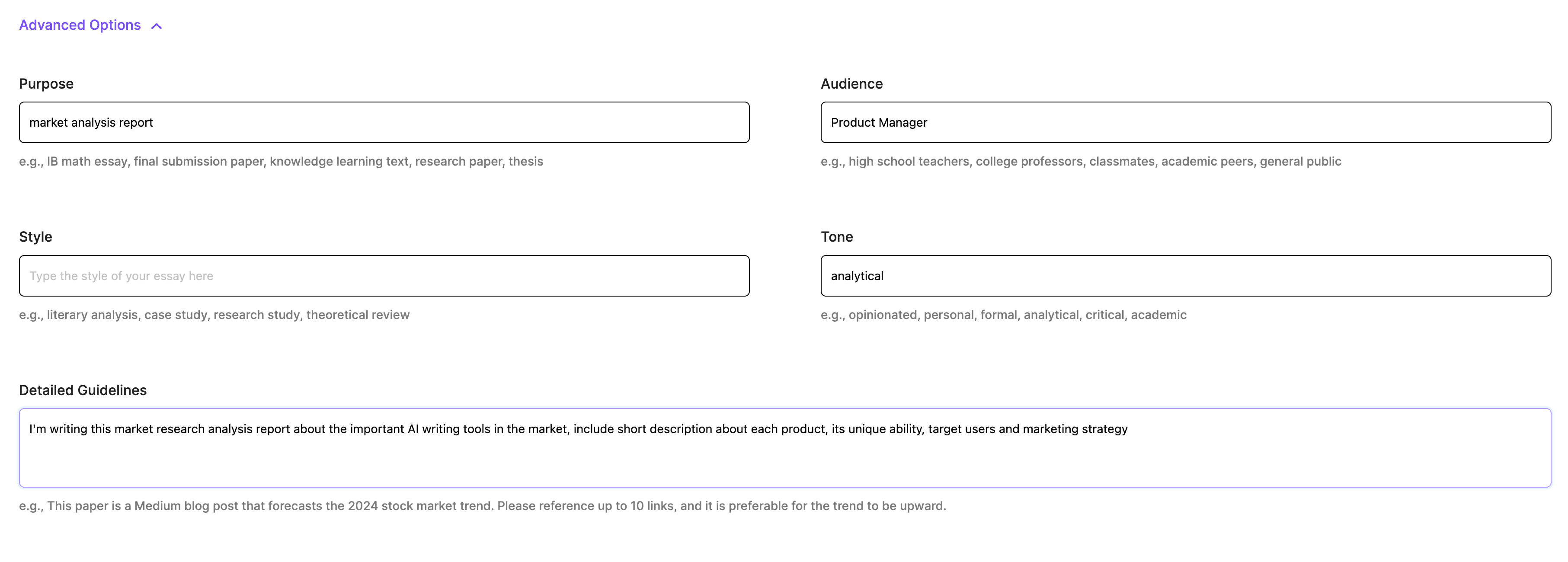This screenshot has height=562, width=1568.
Task: Click the Medium blog post example hint
Action: (482, 506)
